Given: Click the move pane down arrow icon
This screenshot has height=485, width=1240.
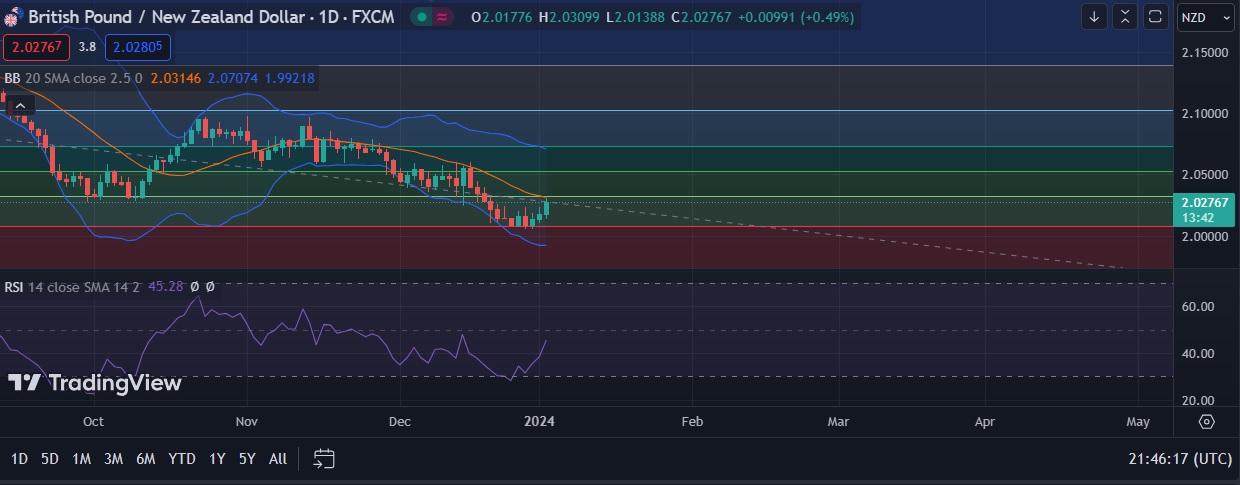Looking at the screenshot, I should [x=1094, y=17].
